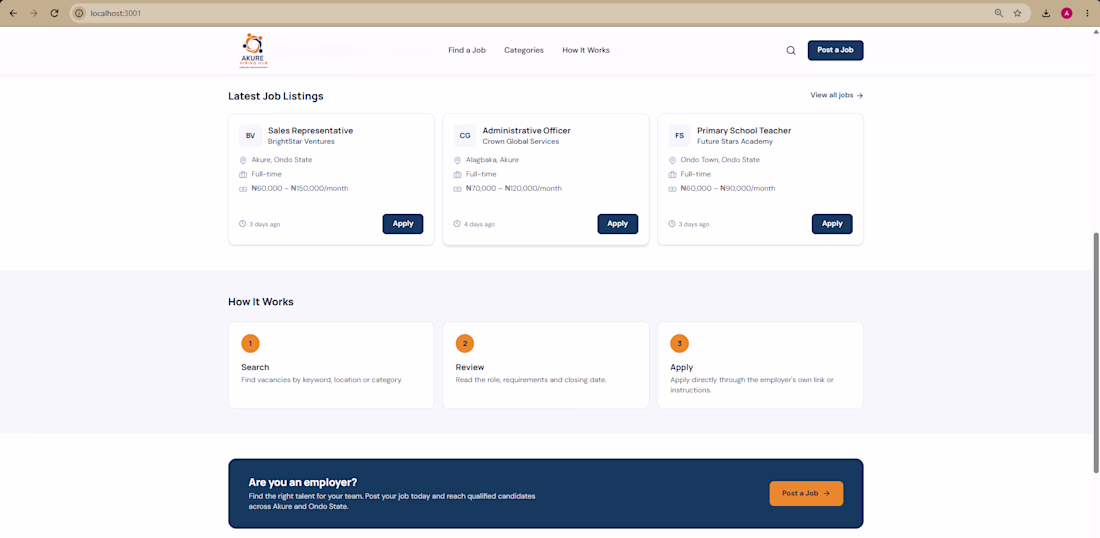Click the location pin beside Akure, Ondo State

(x=243, y=160)
